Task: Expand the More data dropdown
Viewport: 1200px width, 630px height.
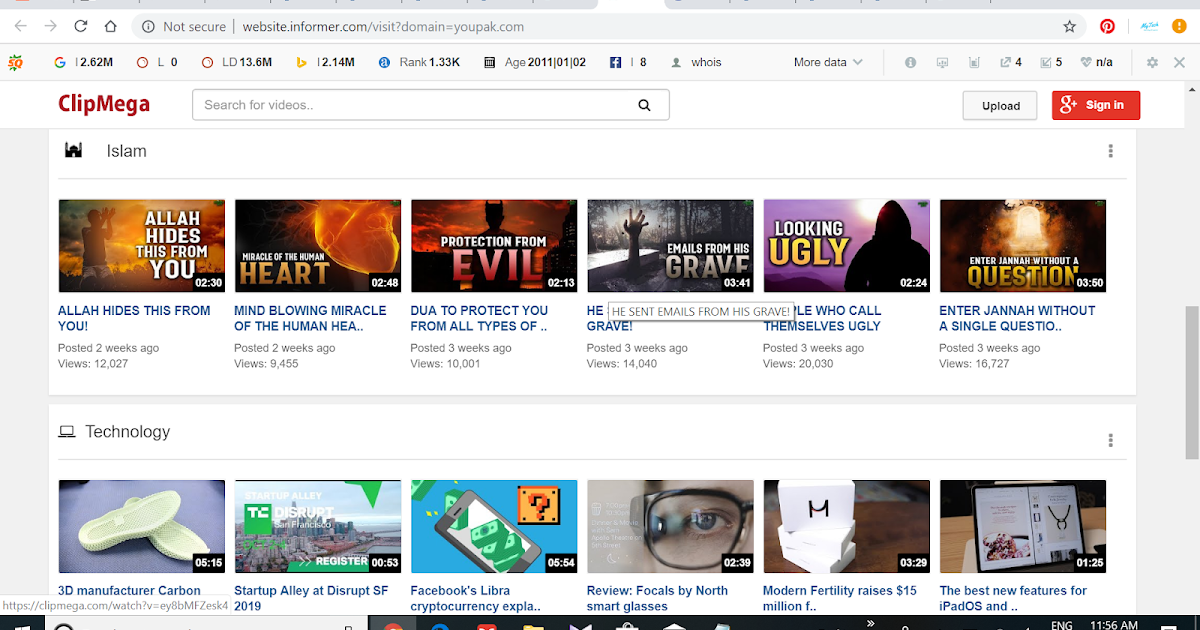Action: tap(828, 62)
